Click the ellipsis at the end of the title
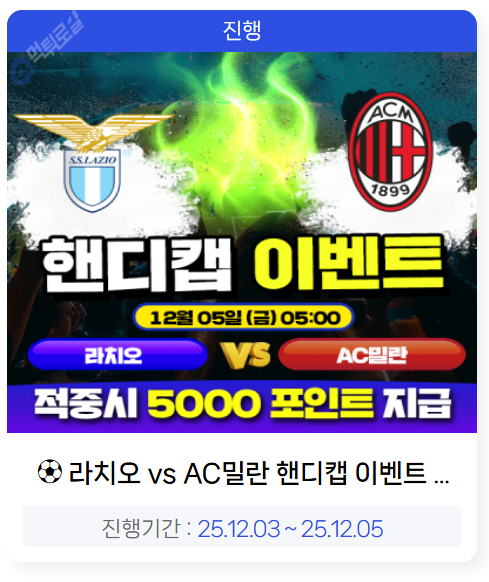 tap(441, 481)
